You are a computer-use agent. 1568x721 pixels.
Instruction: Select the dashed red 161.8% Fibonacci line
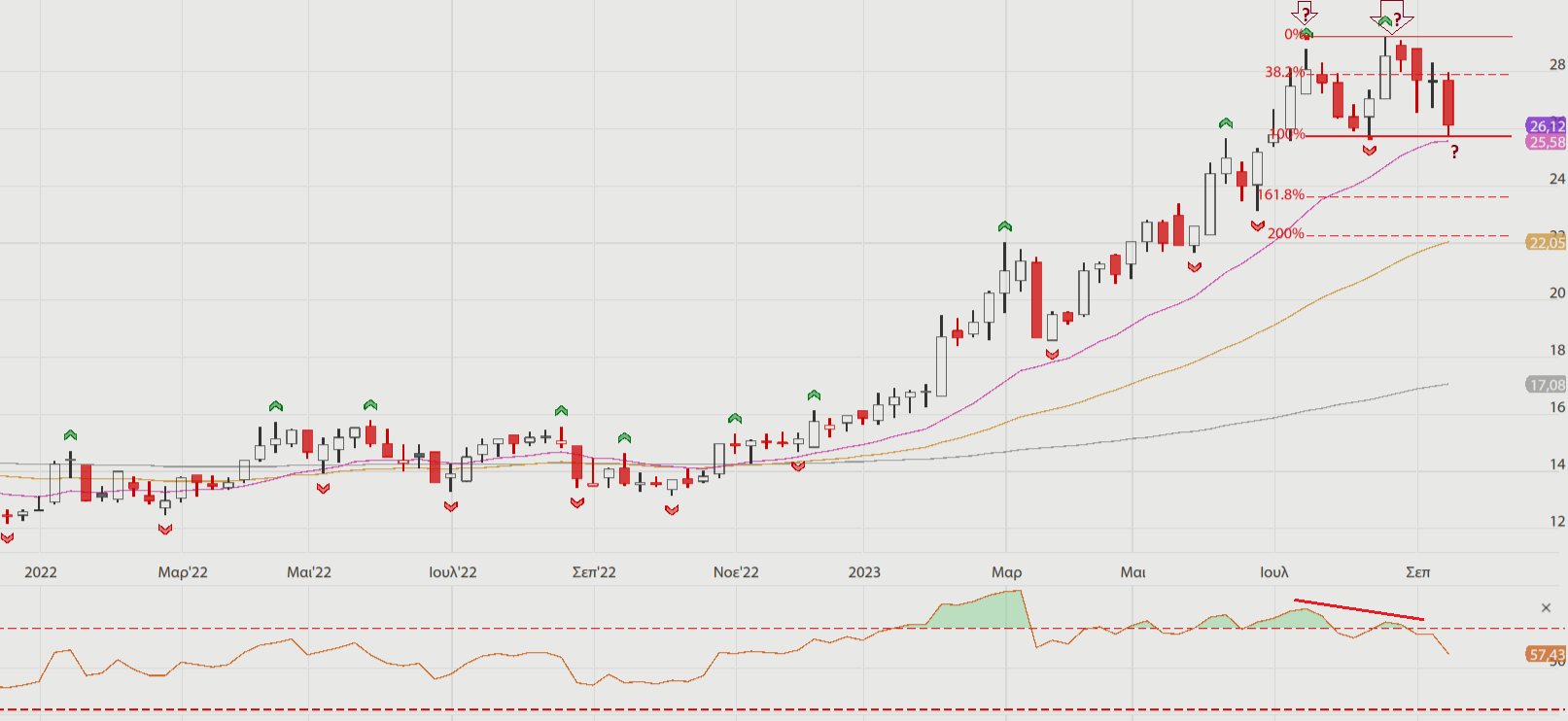click(1409, 196)
